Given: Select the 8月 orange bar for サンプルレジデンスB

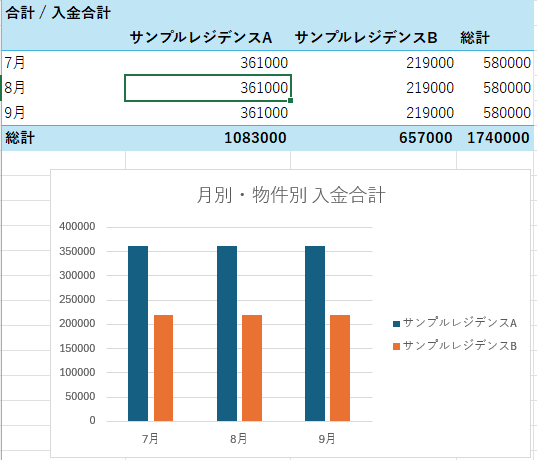Looking at the screenshot, I should 252,368.
